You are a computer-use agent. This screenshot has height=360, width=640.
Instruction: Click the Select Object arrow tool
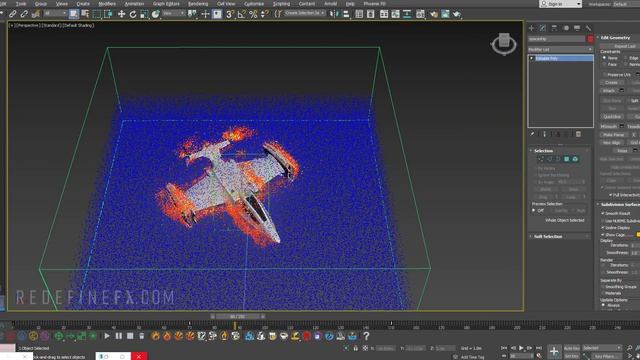(x=74, y=14)
